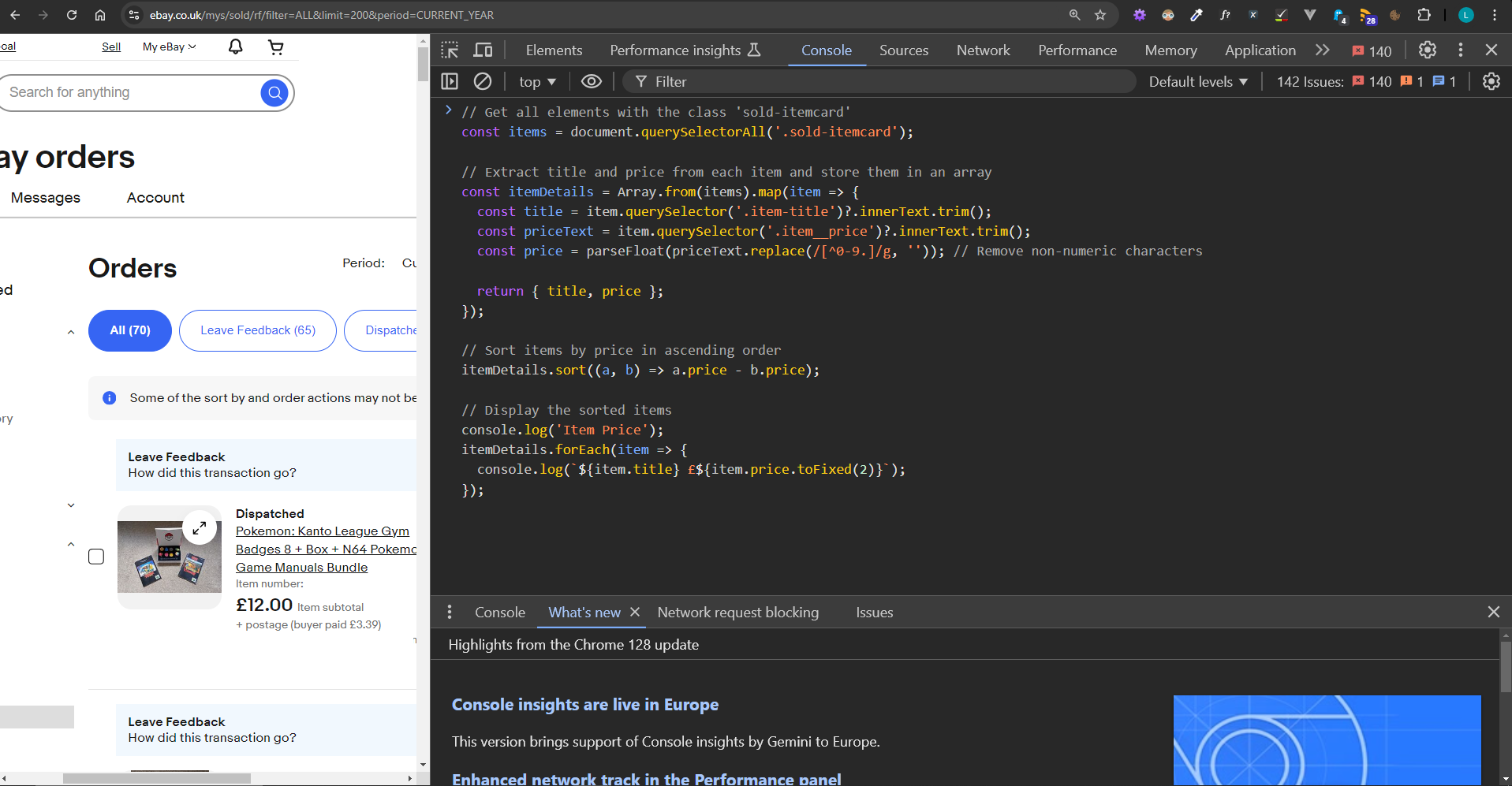Open the Memory tab
This screenshot has width=1512, height=786.
click(1170, 50)
